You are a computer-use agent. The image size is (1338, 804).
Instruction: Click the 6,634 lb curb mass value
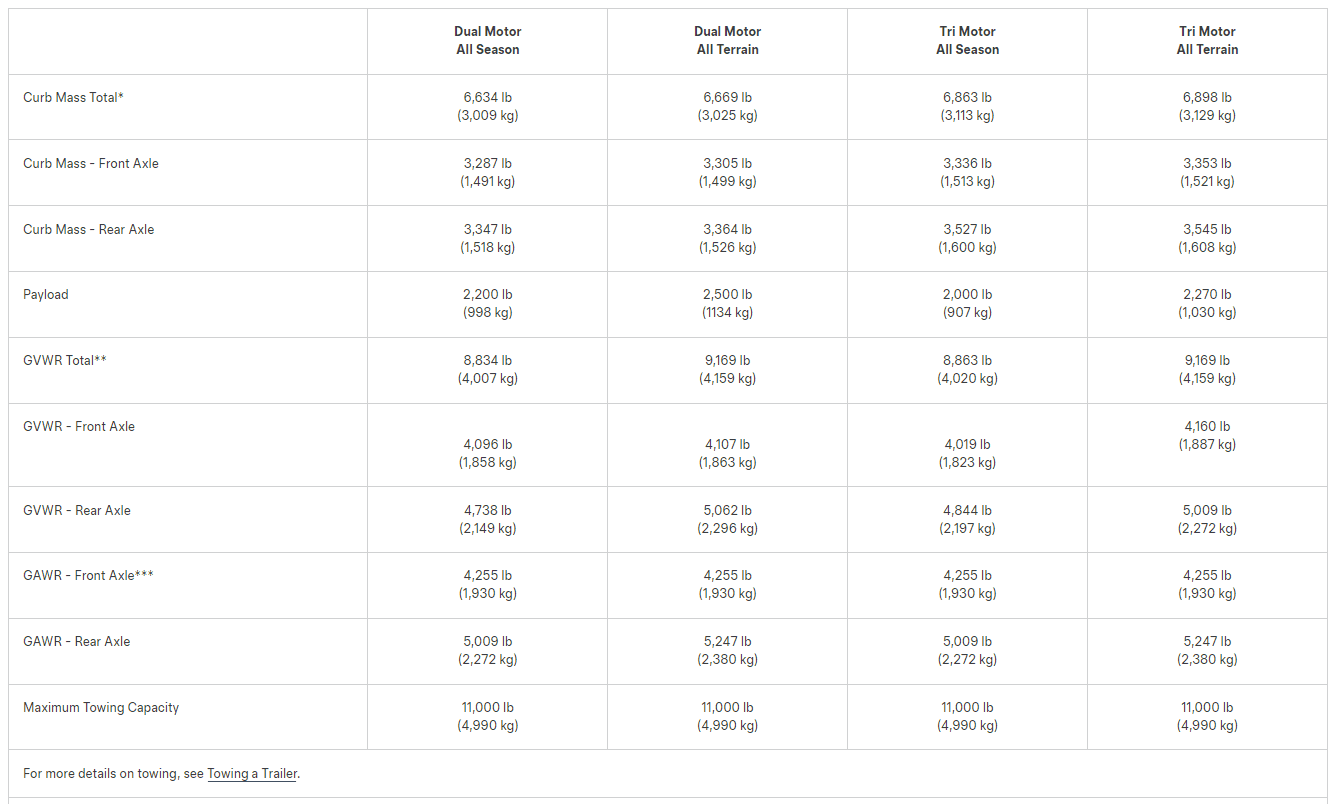click(488, 98)
